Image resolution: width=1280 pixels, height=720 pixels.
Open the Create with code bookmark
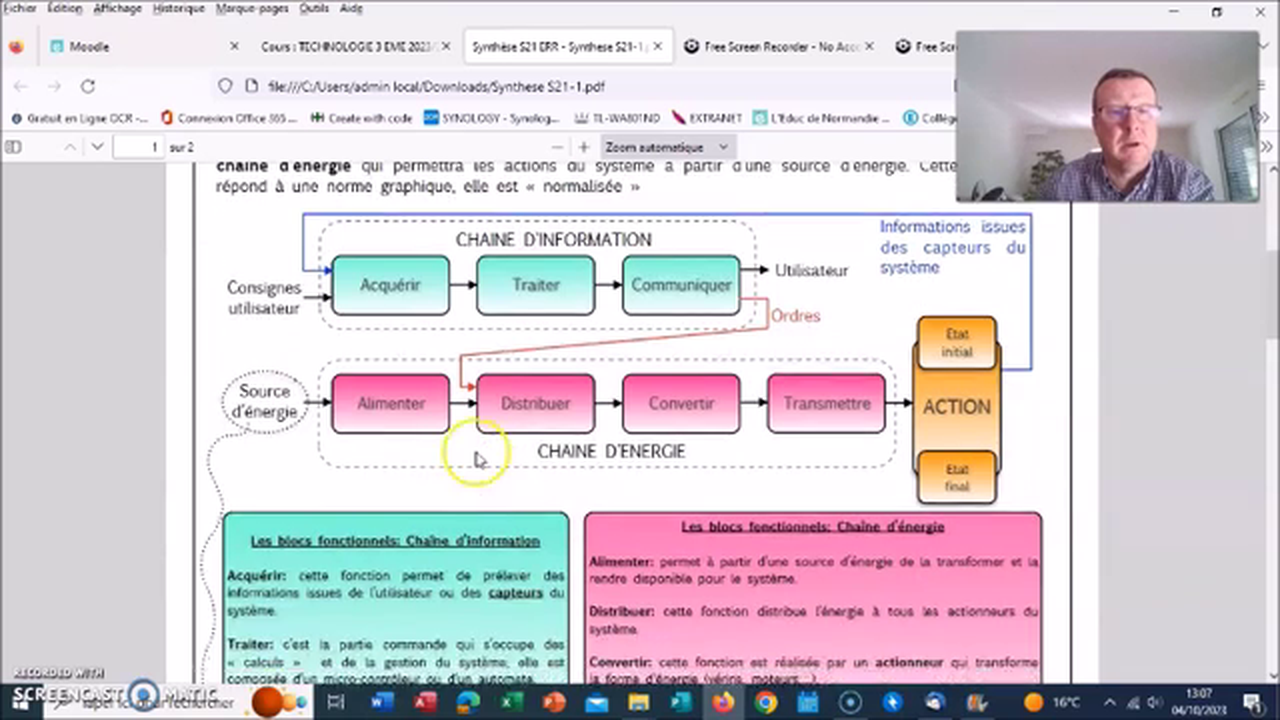[361, 118]
